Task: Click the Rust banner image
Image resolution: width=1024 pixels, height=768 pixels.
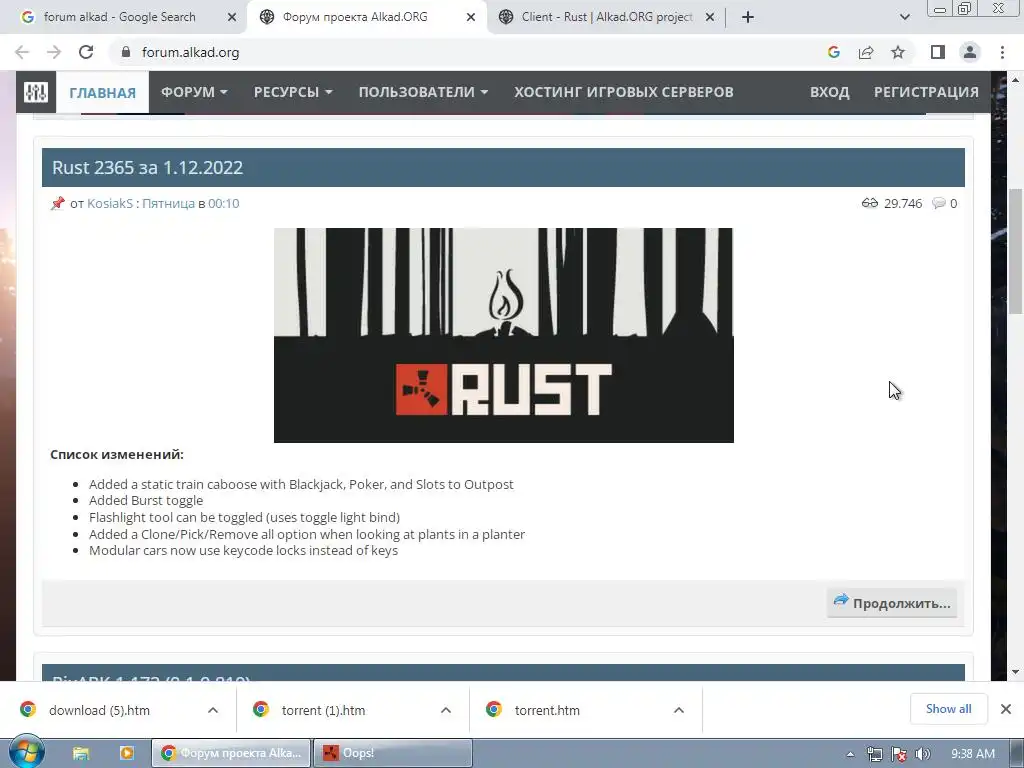Action: point(504,335)
